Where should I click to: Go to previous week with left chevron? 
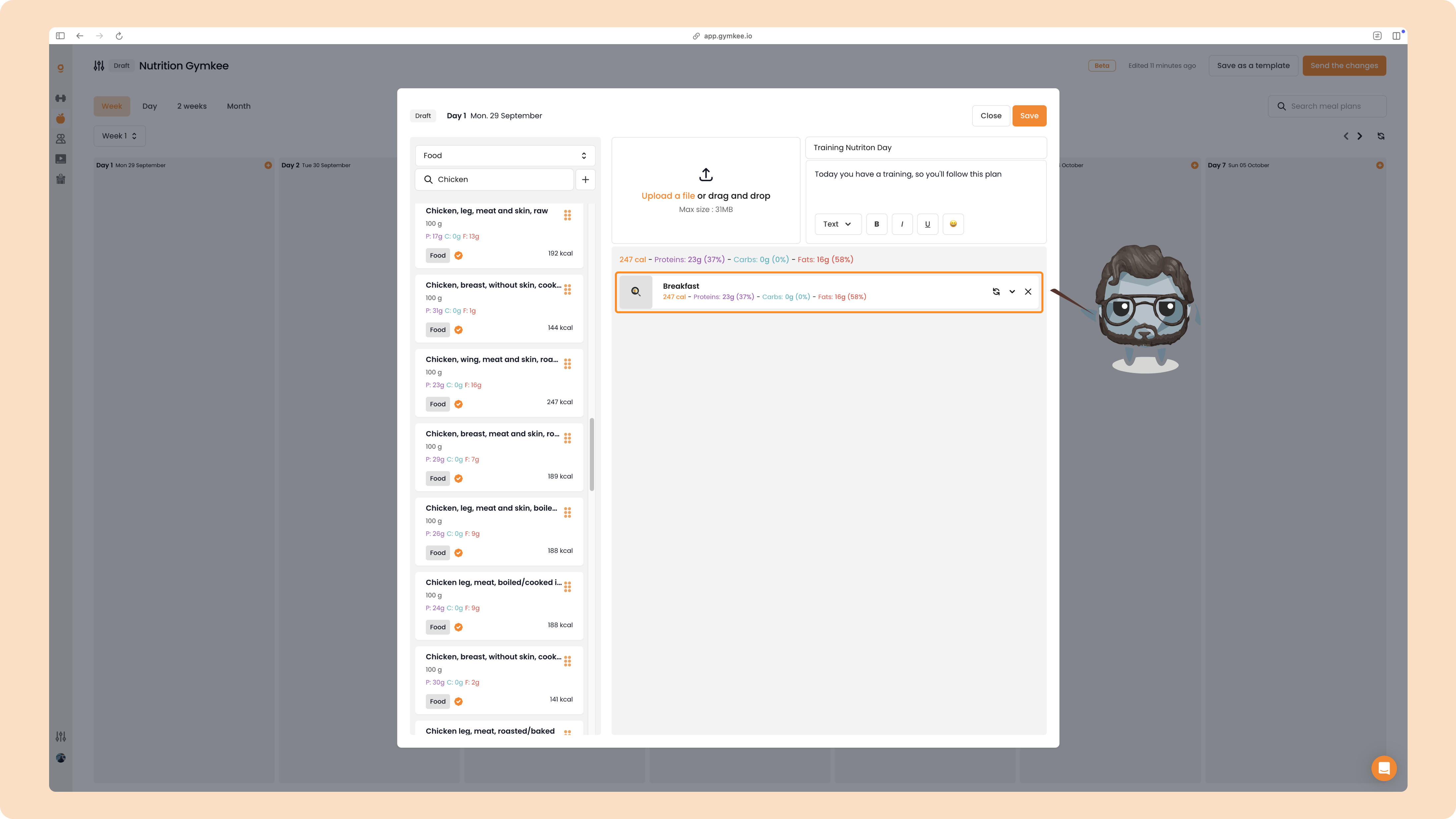click(1346, 136)
